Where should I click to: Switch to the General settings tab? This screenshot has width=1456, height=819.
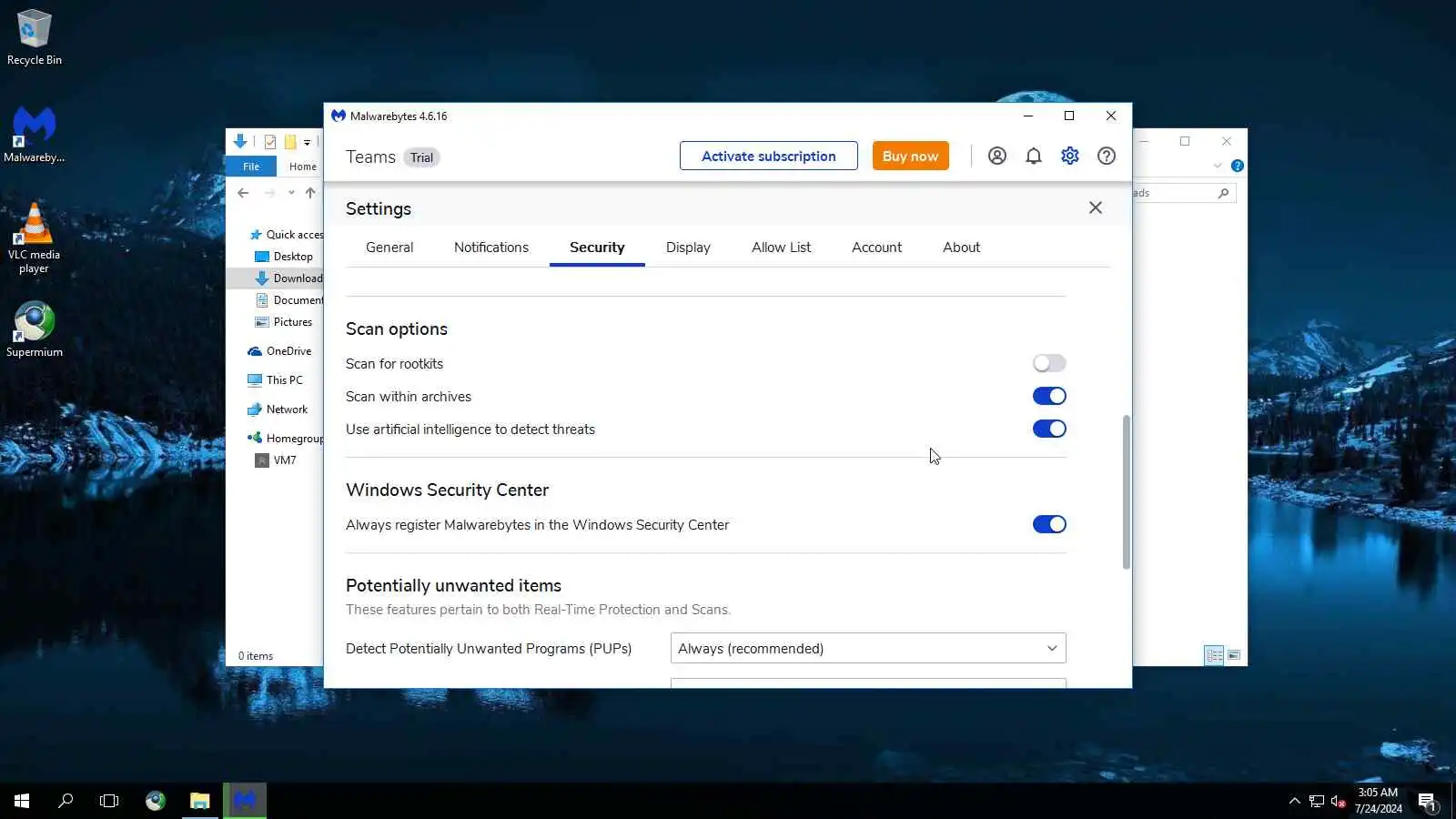pyautogui.click(x=389, y=248)
